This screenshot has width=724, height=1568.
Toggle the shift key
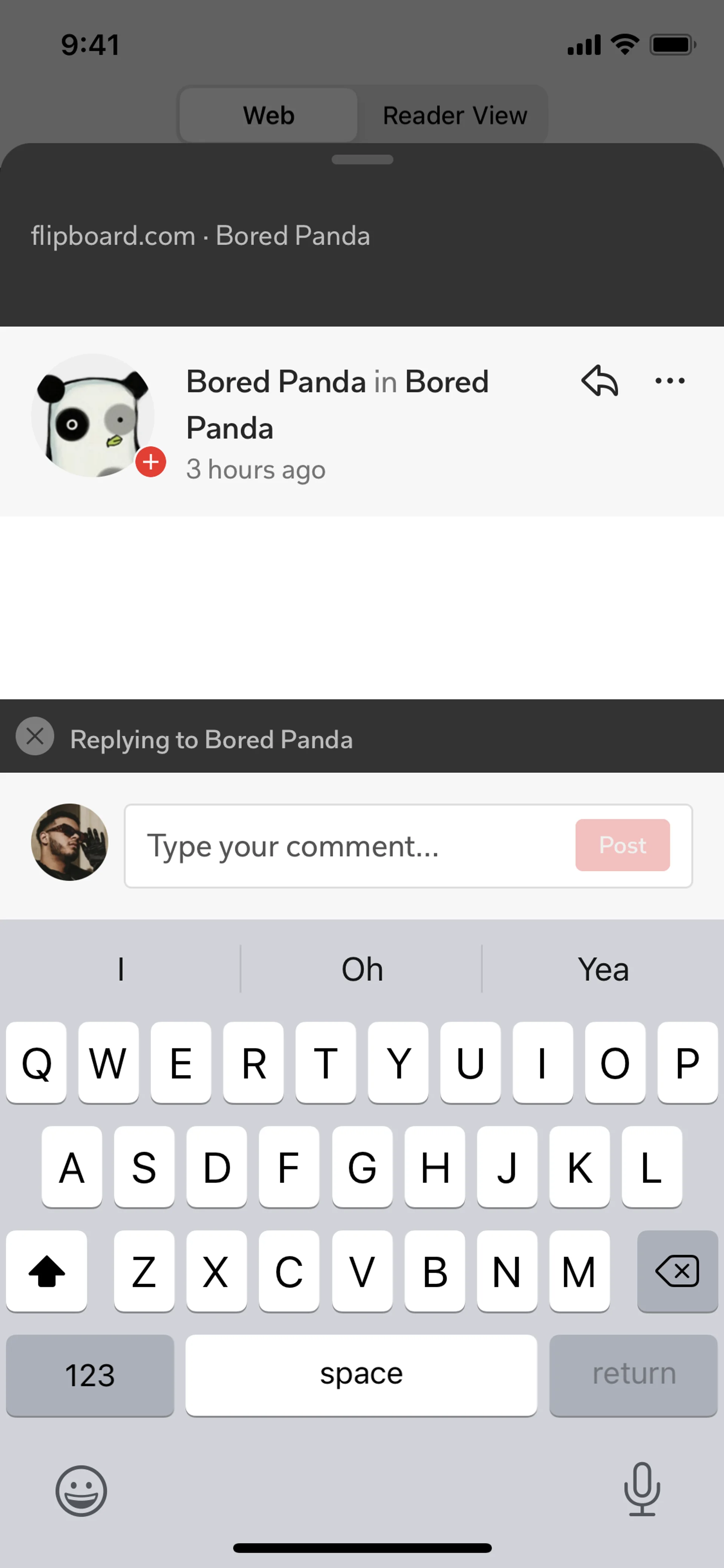click(46, 1272)
